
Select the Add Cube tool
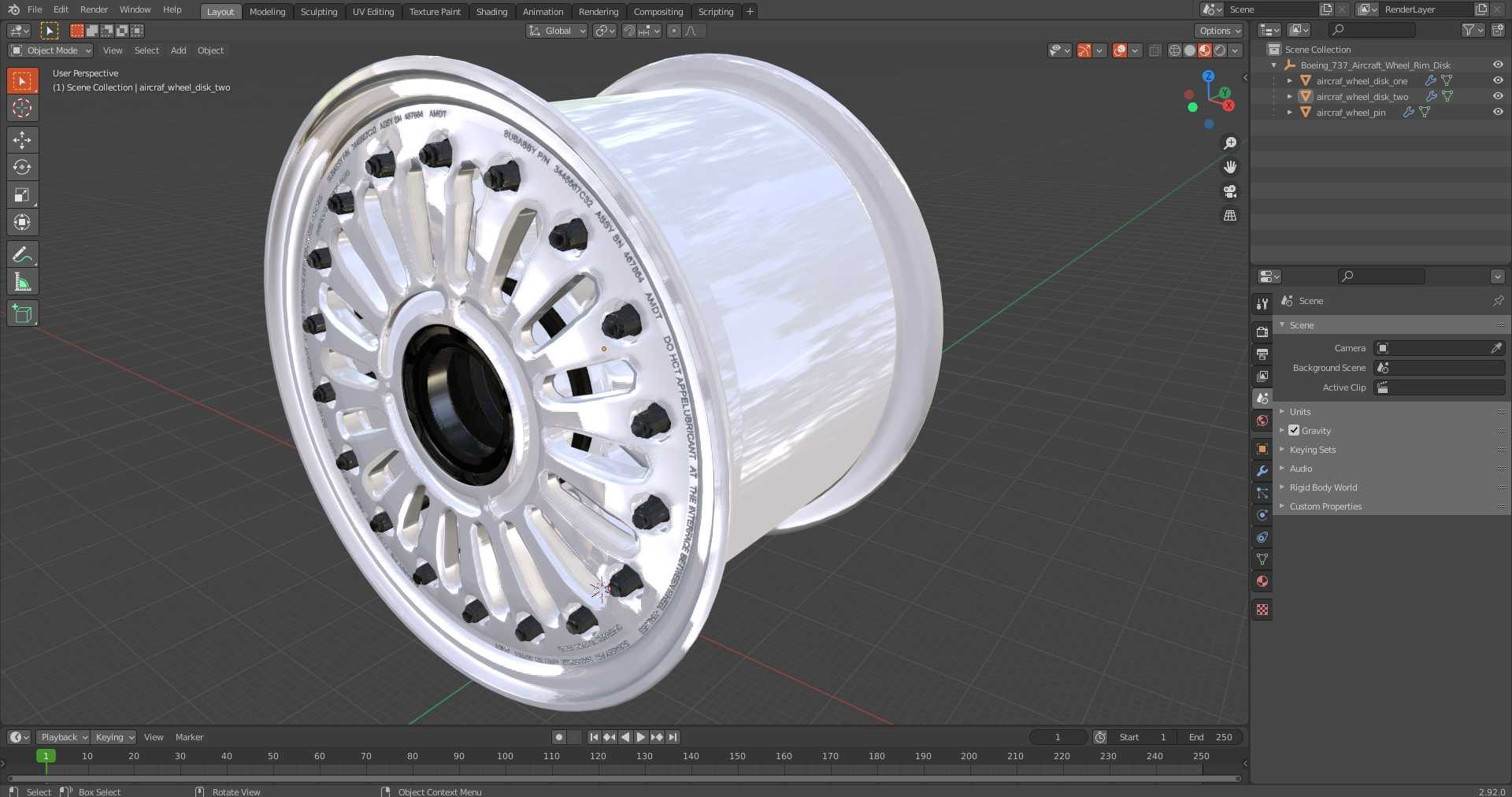click(22, 314)
